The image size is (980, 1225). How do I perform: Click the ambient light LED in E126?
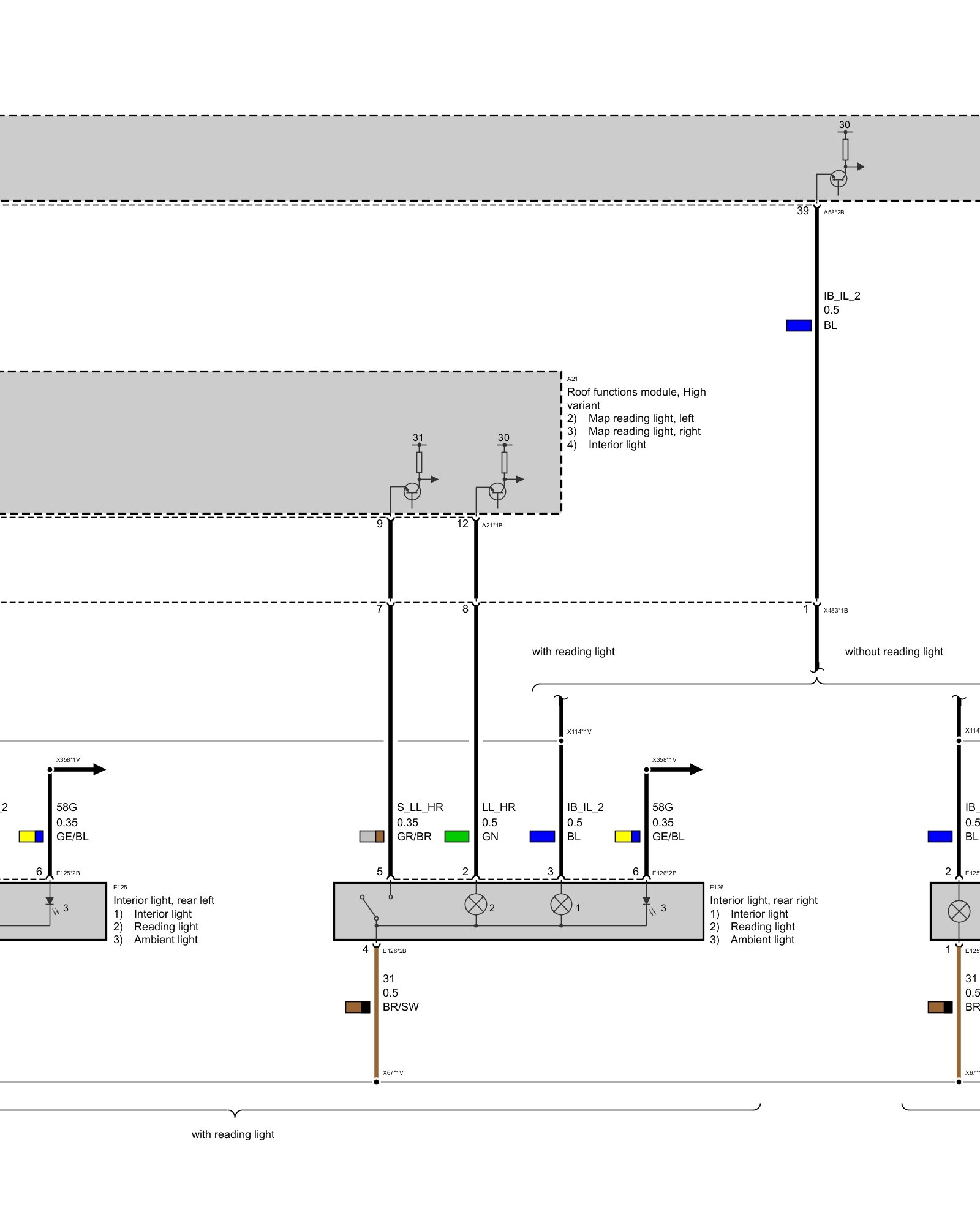(647, 903)
